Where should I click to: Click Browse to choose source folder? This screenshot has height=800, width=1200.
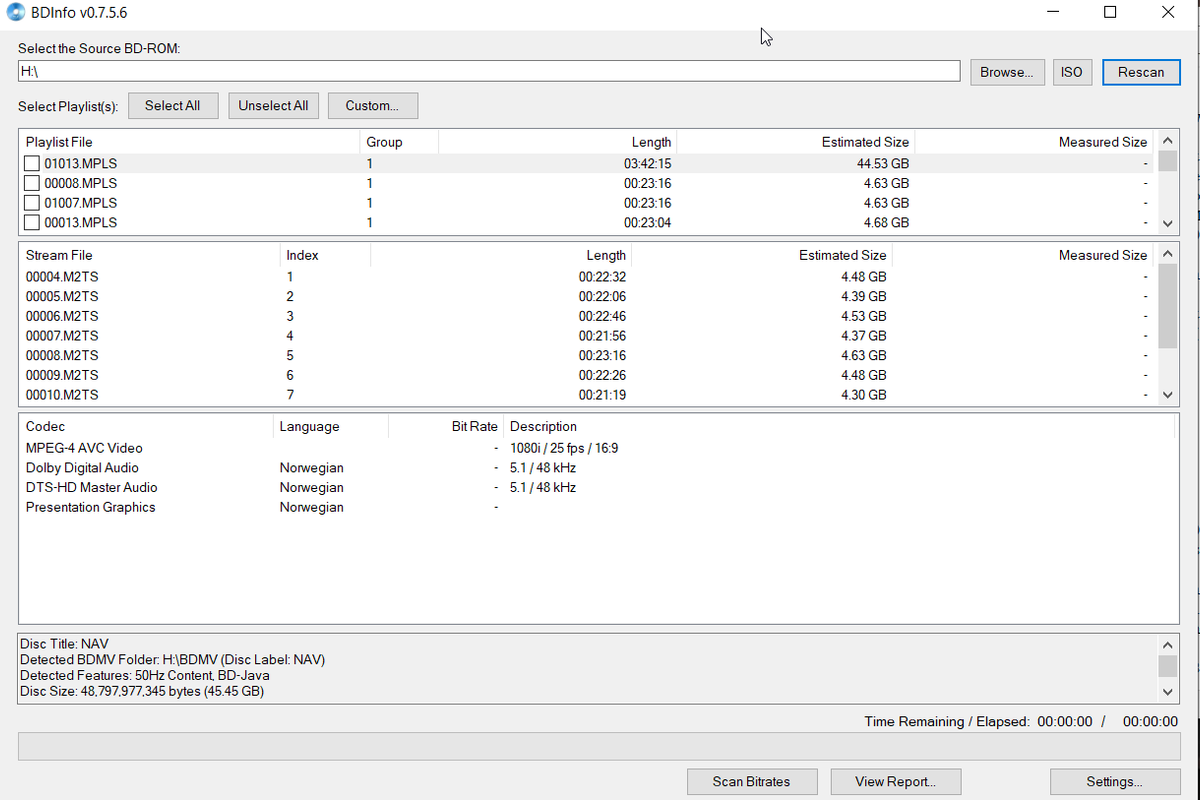click(x=1007, y=72)
